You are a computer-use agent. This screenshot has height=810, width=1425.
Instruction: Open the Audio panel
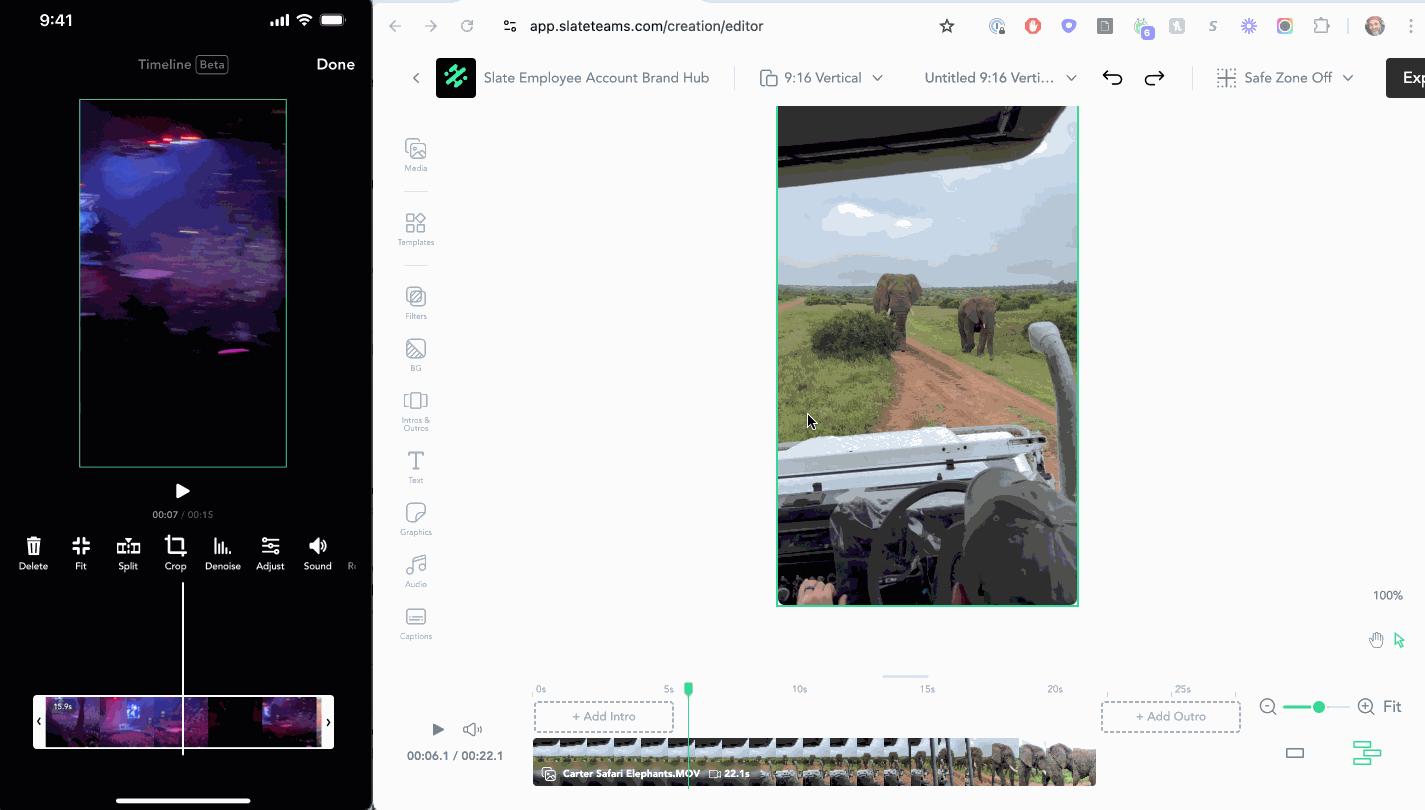[x=416, y=570]
